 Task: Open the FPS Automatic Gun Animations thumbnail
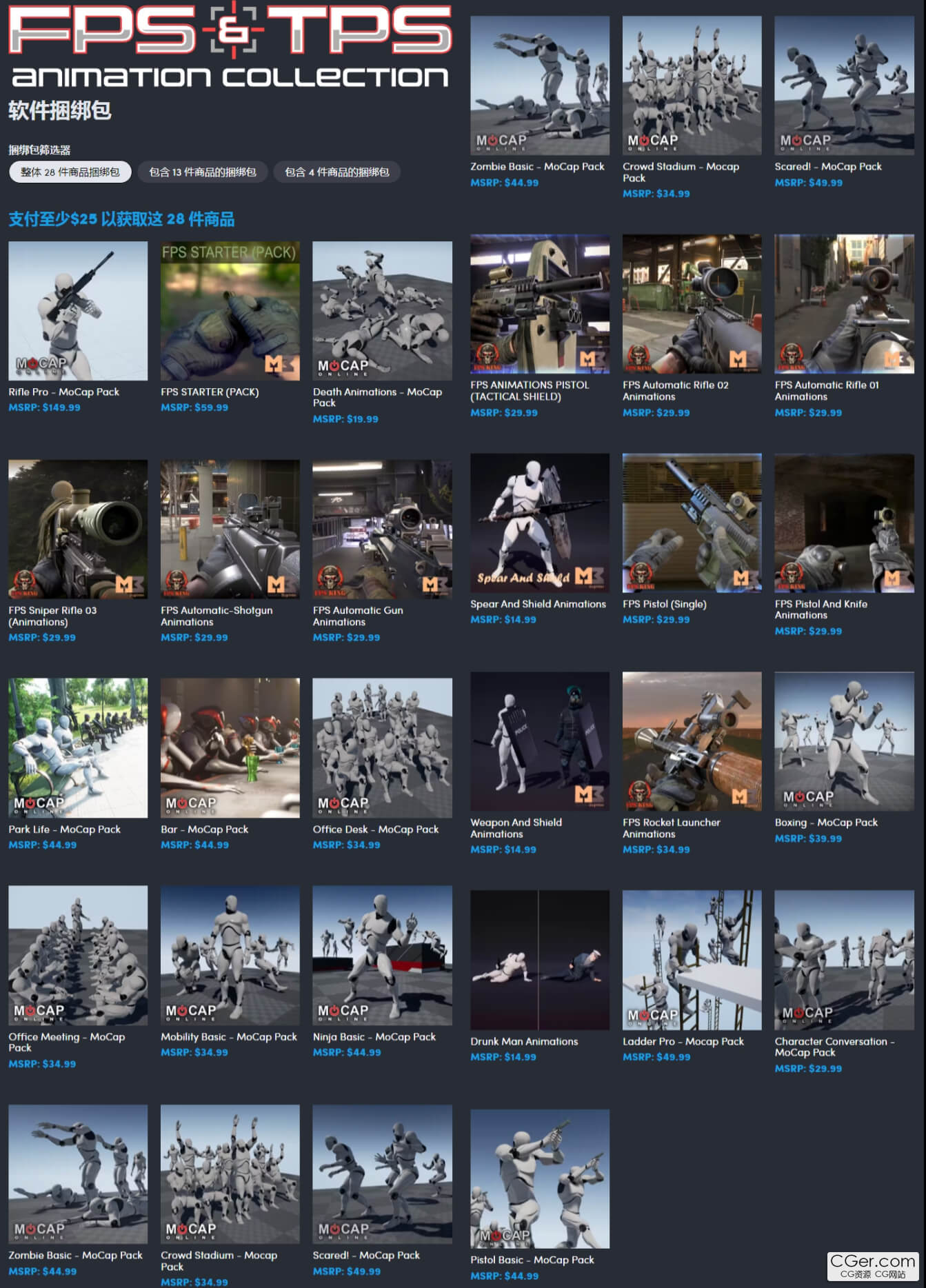(x=382, y=529)
